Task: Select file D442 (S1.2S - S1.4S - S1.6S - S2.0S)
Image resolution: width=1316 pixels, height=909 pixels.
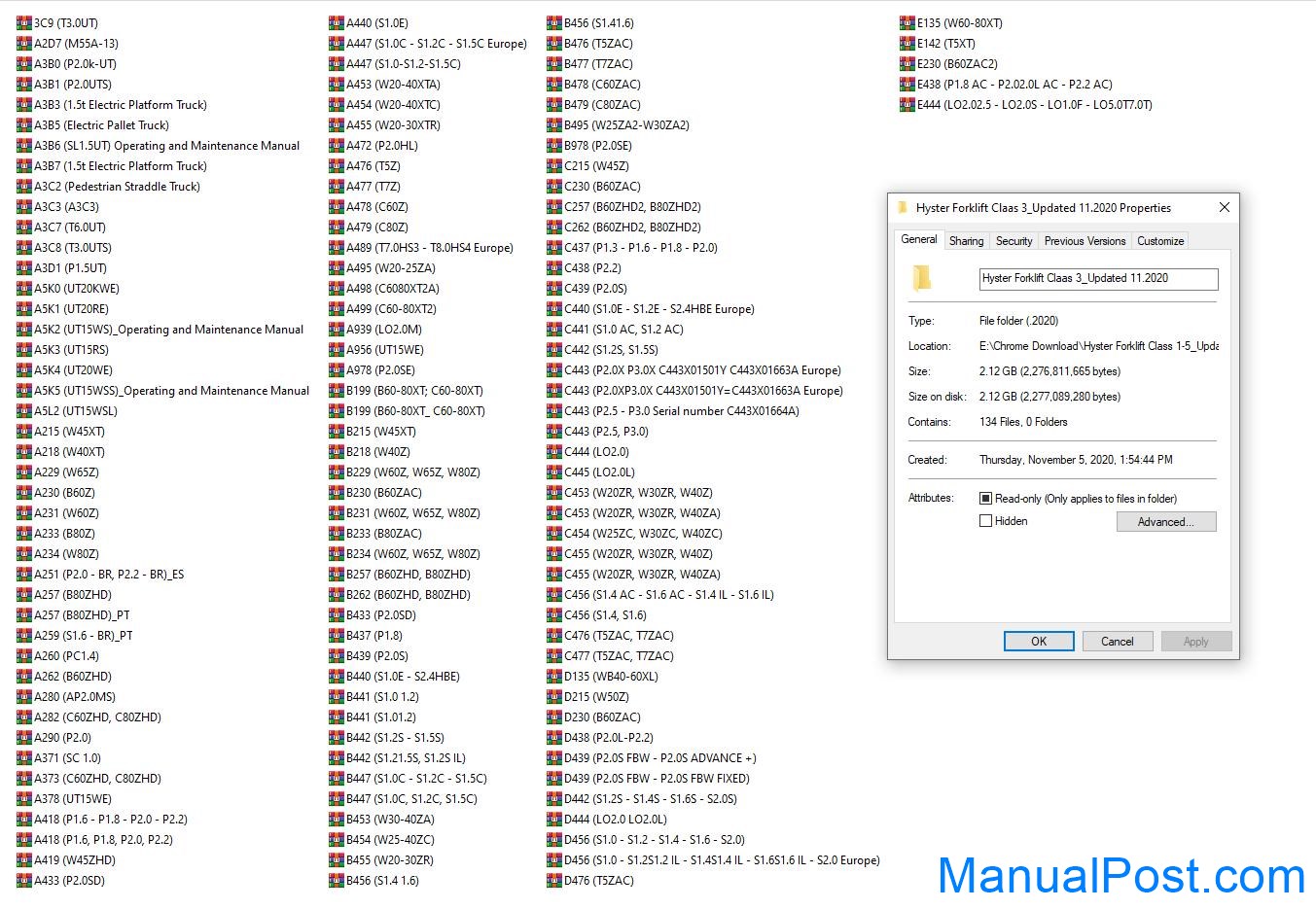Action: coord(642,798)
